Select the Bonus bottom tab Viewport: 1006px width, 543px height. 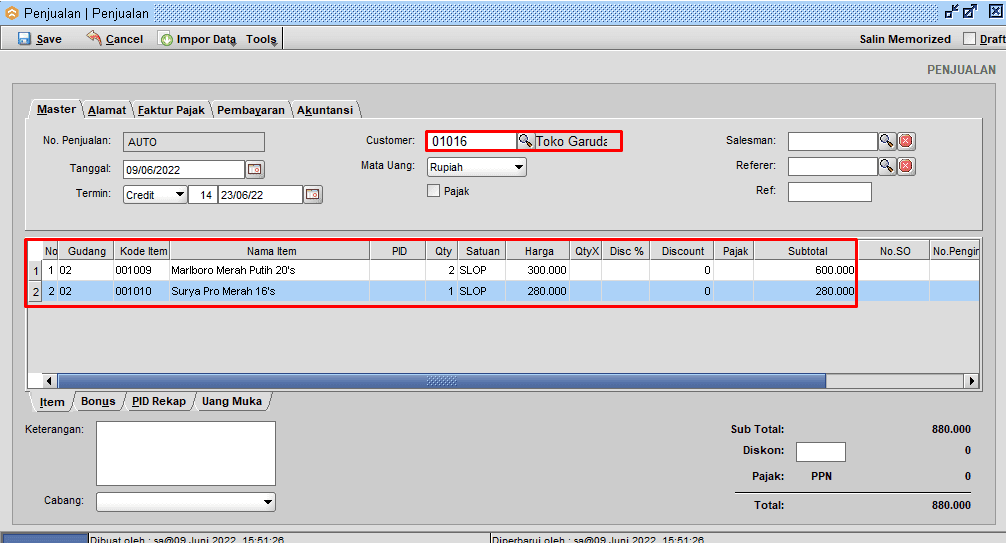coord(98,401)
